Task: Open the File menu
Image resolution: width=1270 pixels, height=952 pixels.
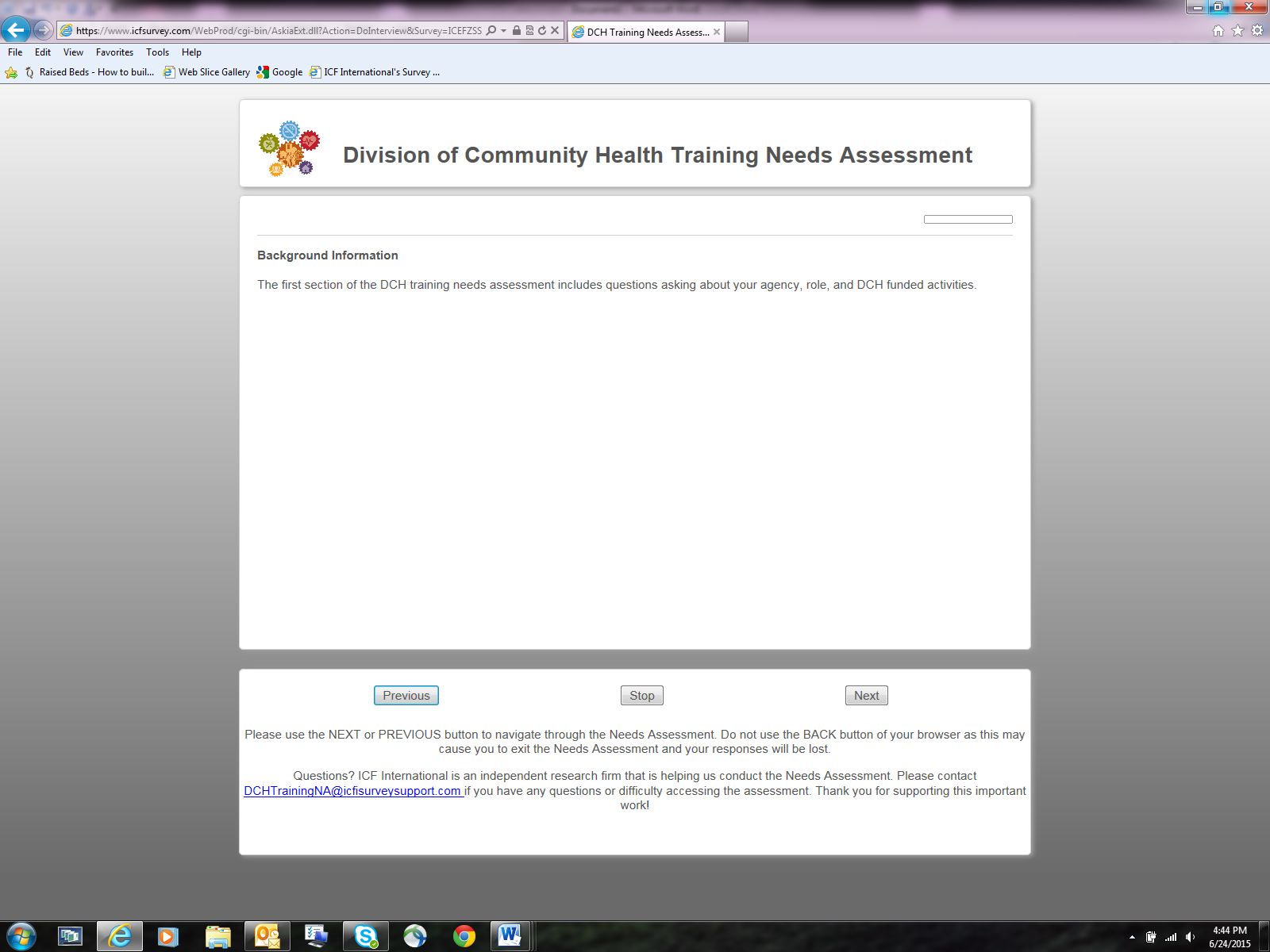Action: click(15, 52)
